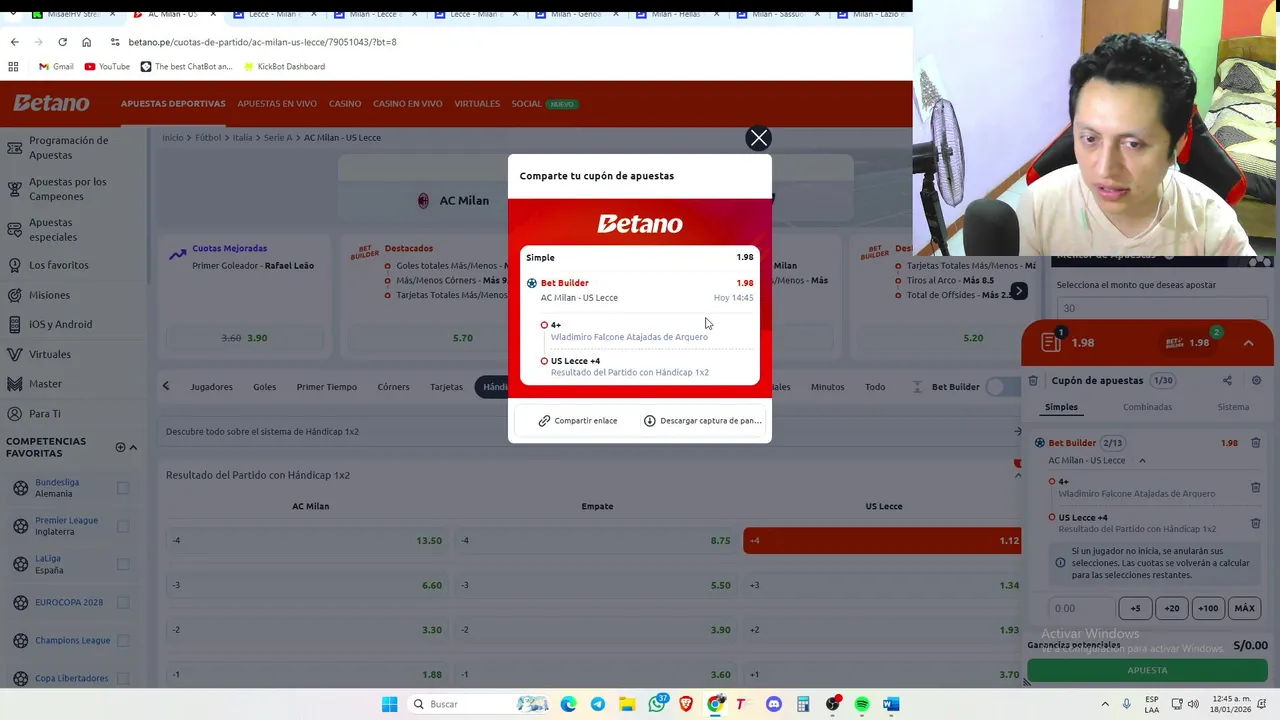Toggle the Bet Builder switch
Screen dimensions: 1280x720
[1002, 387]
